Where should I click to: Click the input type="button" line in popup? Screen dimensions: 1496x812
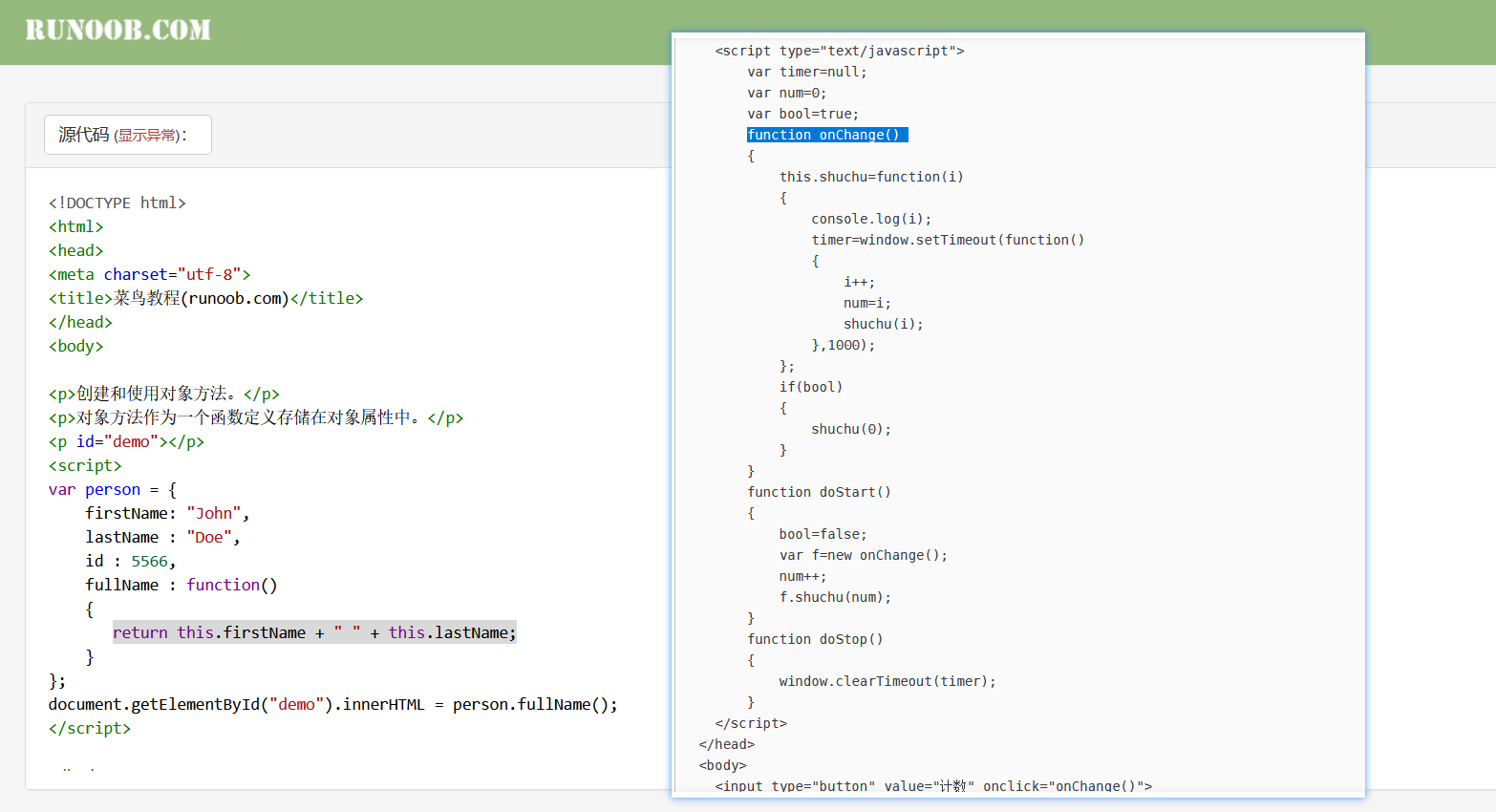click(x=933, y=786)
